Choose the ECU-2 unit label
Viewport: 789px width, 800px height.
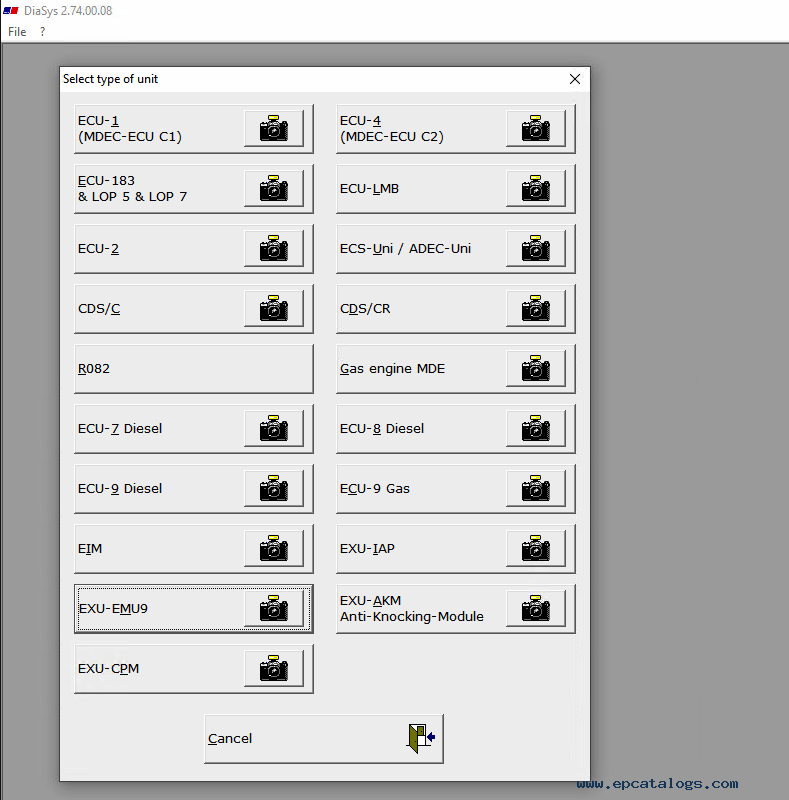pos(98,249)
